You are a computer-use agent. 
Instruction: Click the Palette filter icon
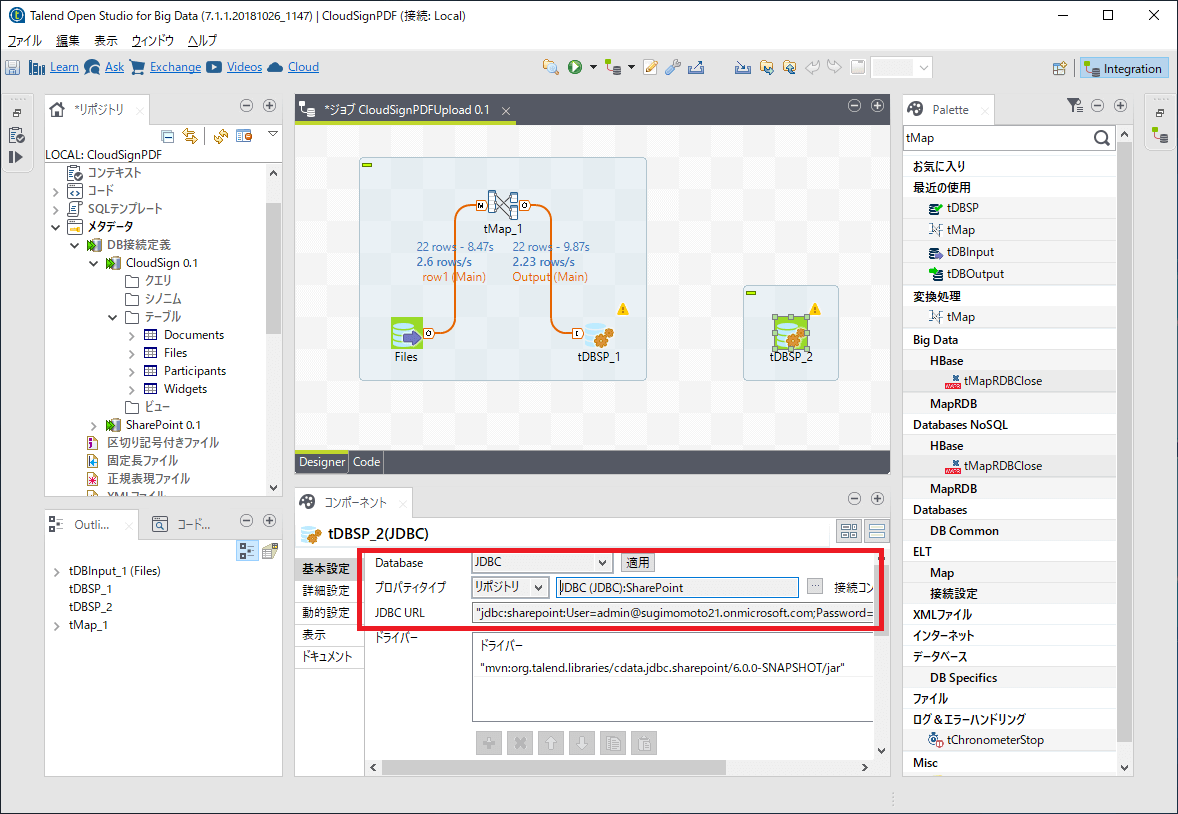[x=1075, y=106]
